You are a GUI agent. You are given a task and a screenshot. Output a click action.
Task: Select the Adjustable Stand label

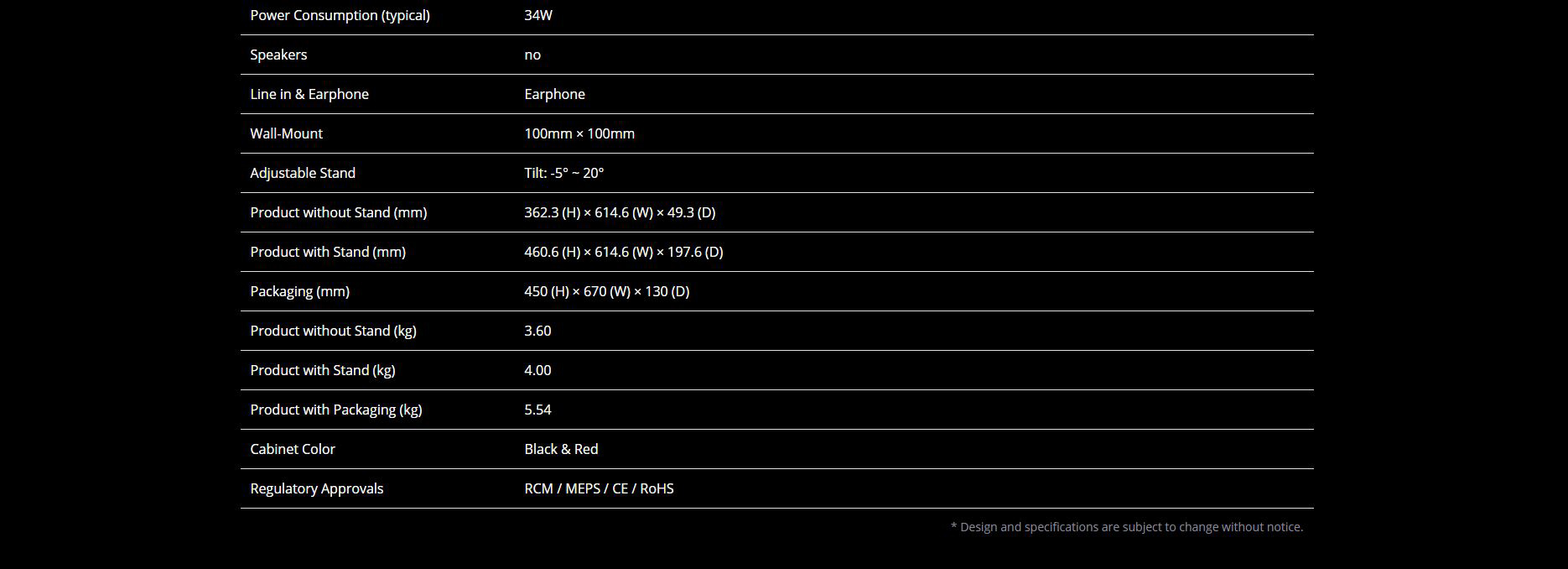click(303, 173)
